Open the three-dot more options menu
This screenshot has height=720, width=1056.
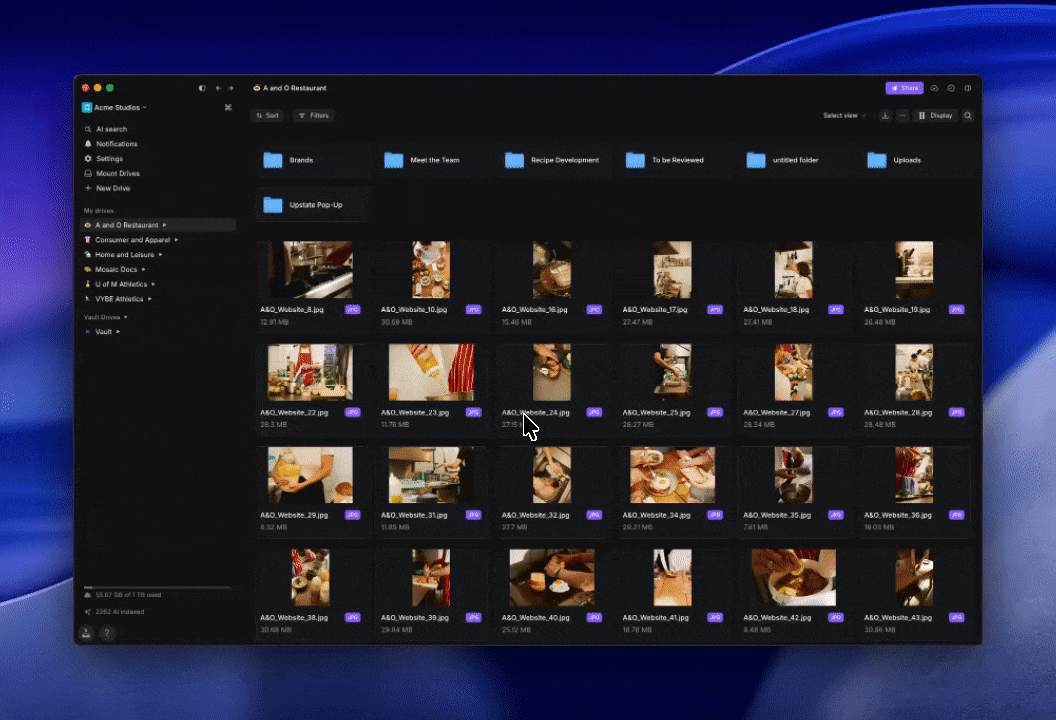coord(902,116)
